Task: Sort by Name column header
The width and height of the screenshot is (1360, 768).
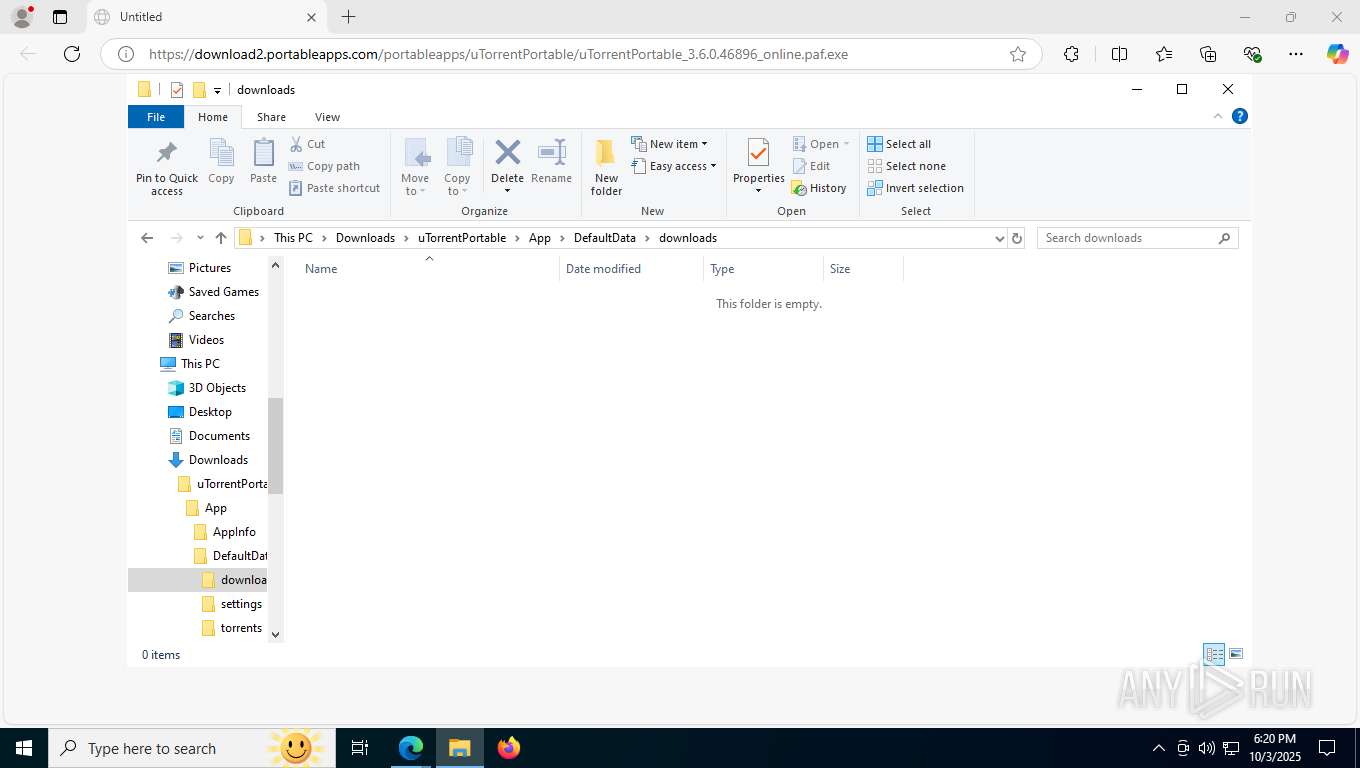Action: coord(429,268)
